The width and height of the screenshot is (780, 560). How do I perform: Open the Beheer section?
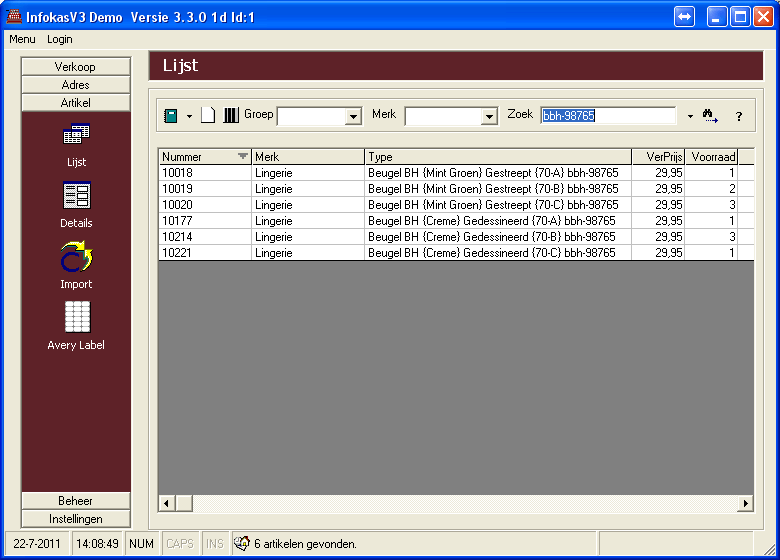pyautogui.click(x=76, y=501)
